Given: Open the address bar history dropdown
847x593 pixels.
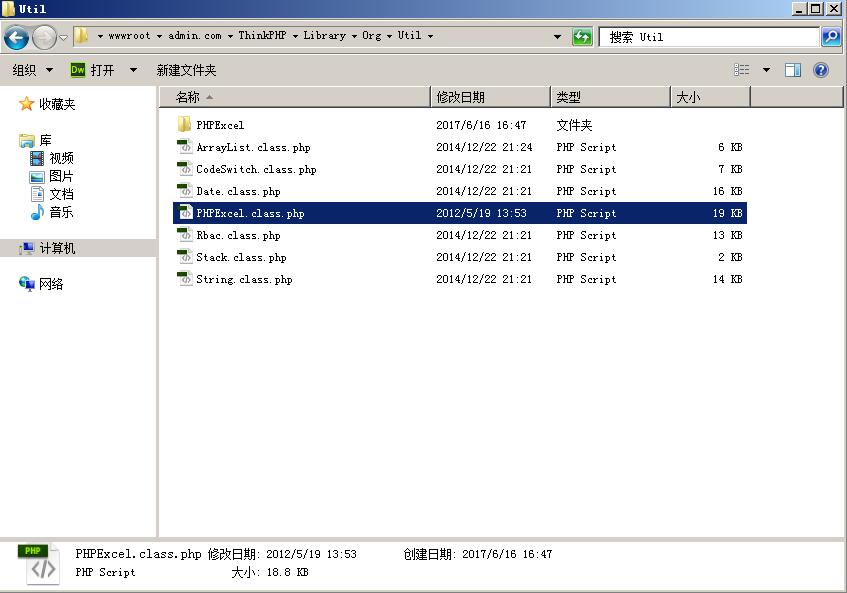Looking at the screenshot, I should click(557, 37).
